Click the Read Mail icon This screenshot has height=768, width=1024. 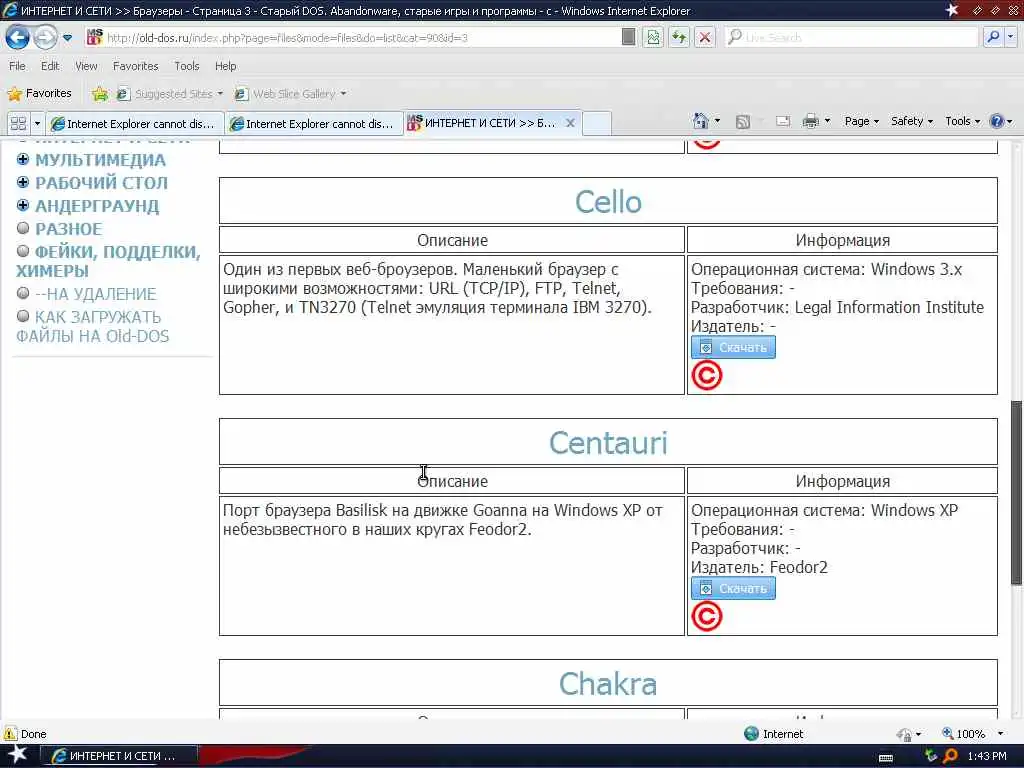point(783,121)
